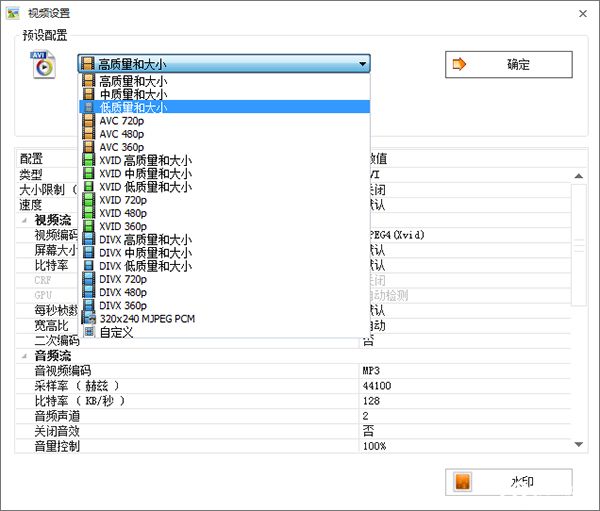Click the film icon beside AVC 480p

(x=89, y=134)
